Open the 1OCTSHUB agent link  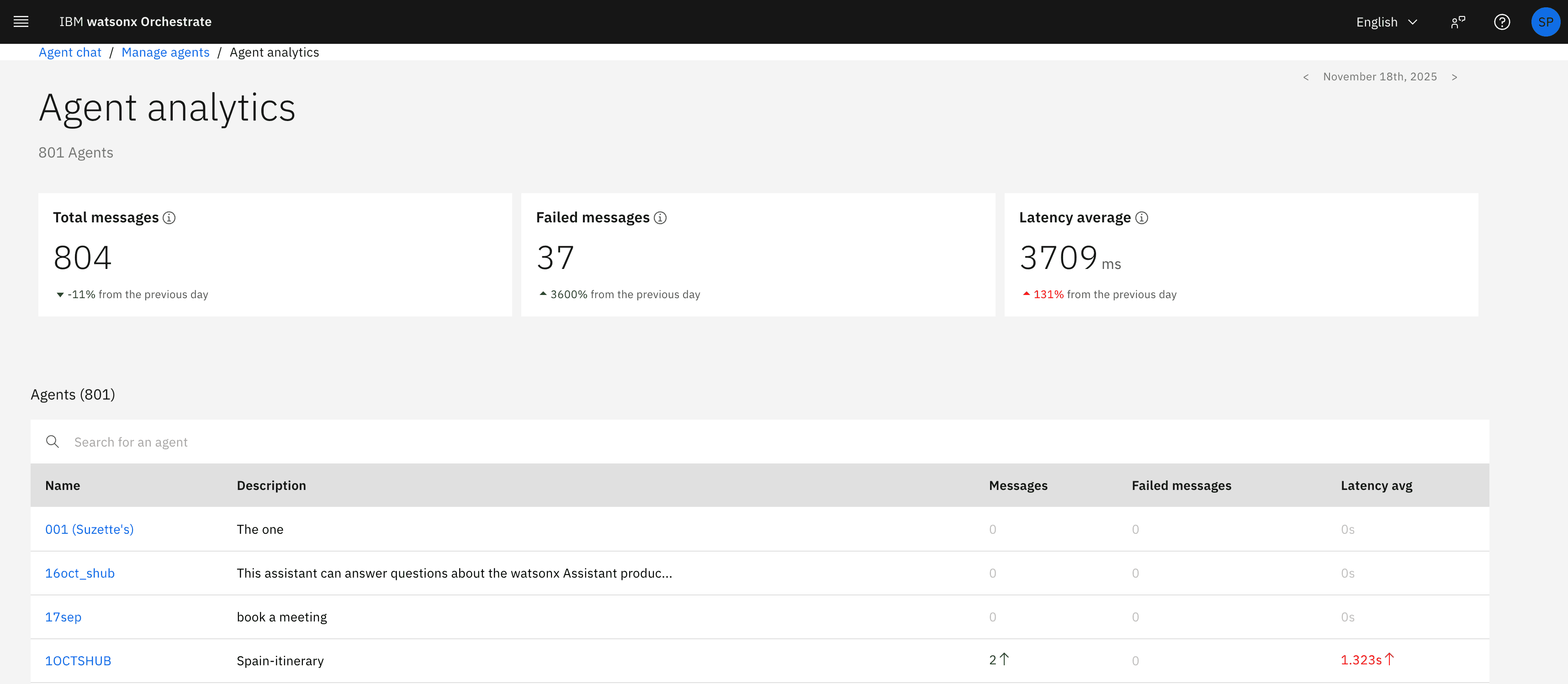click(x=78, y=661)
